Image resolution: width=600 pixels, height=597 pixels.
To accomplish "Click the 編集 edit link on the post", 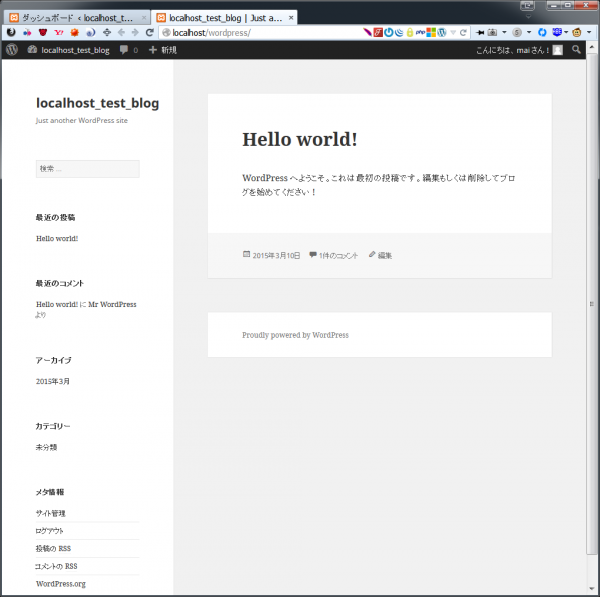I will pos(385,255).
